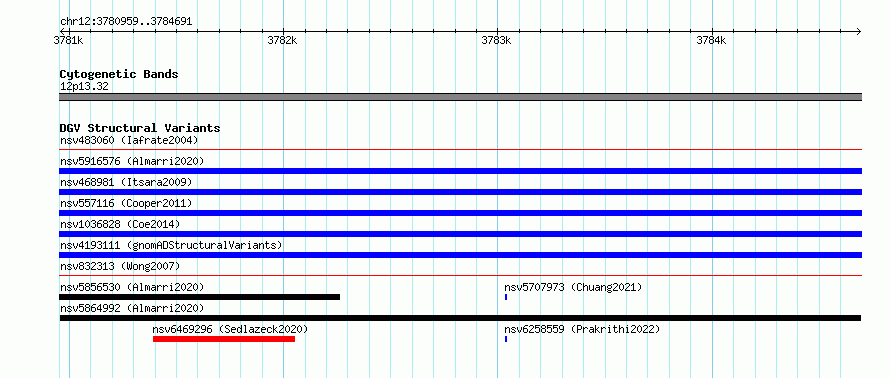The width and height of the screenshot is (890, 378).
Task: Click the nsv4193111 (gnomADStructuralVariants) label
Action: point(171,245)
